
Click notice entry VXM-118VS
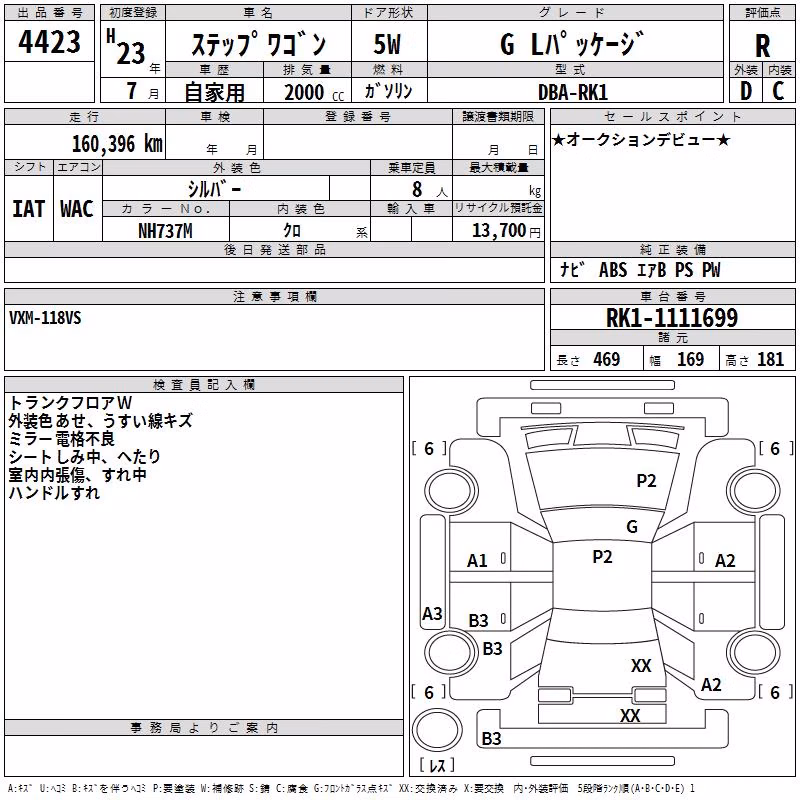(45, 318)
